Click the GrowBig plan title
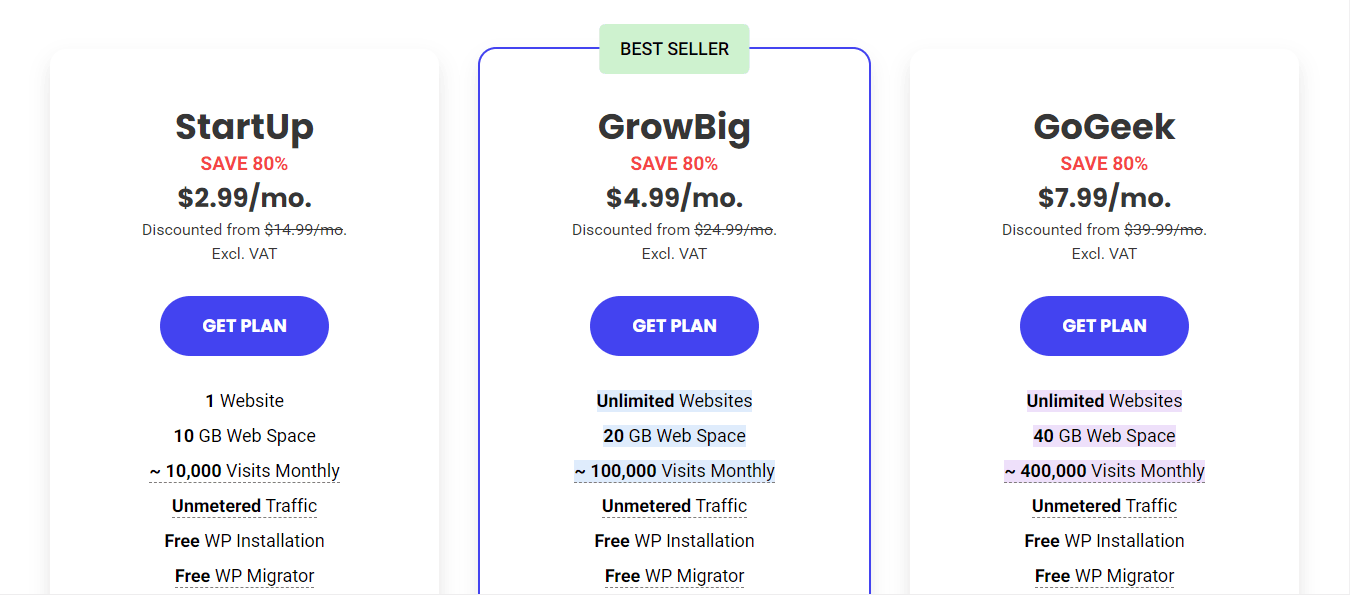The image size is (1350, 600). click(x=674, y=127)
